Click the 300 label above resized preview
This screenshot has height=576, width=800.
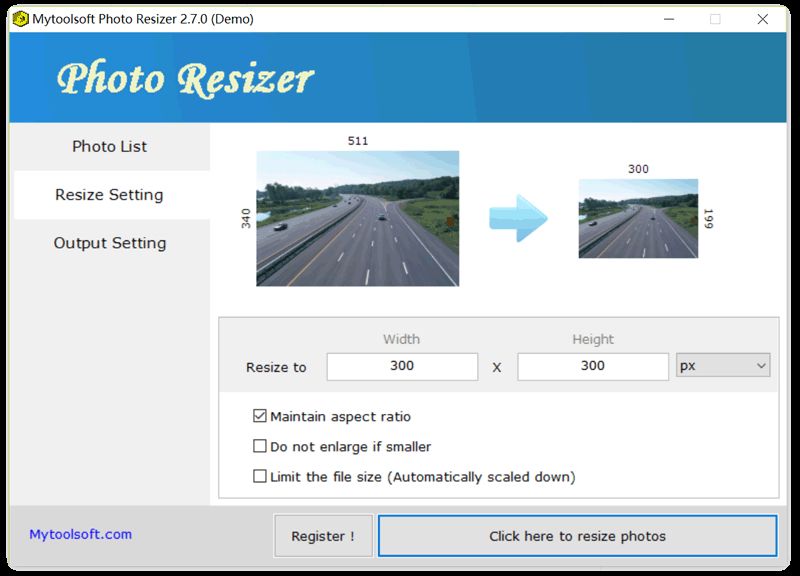click(x=638, y=169)
